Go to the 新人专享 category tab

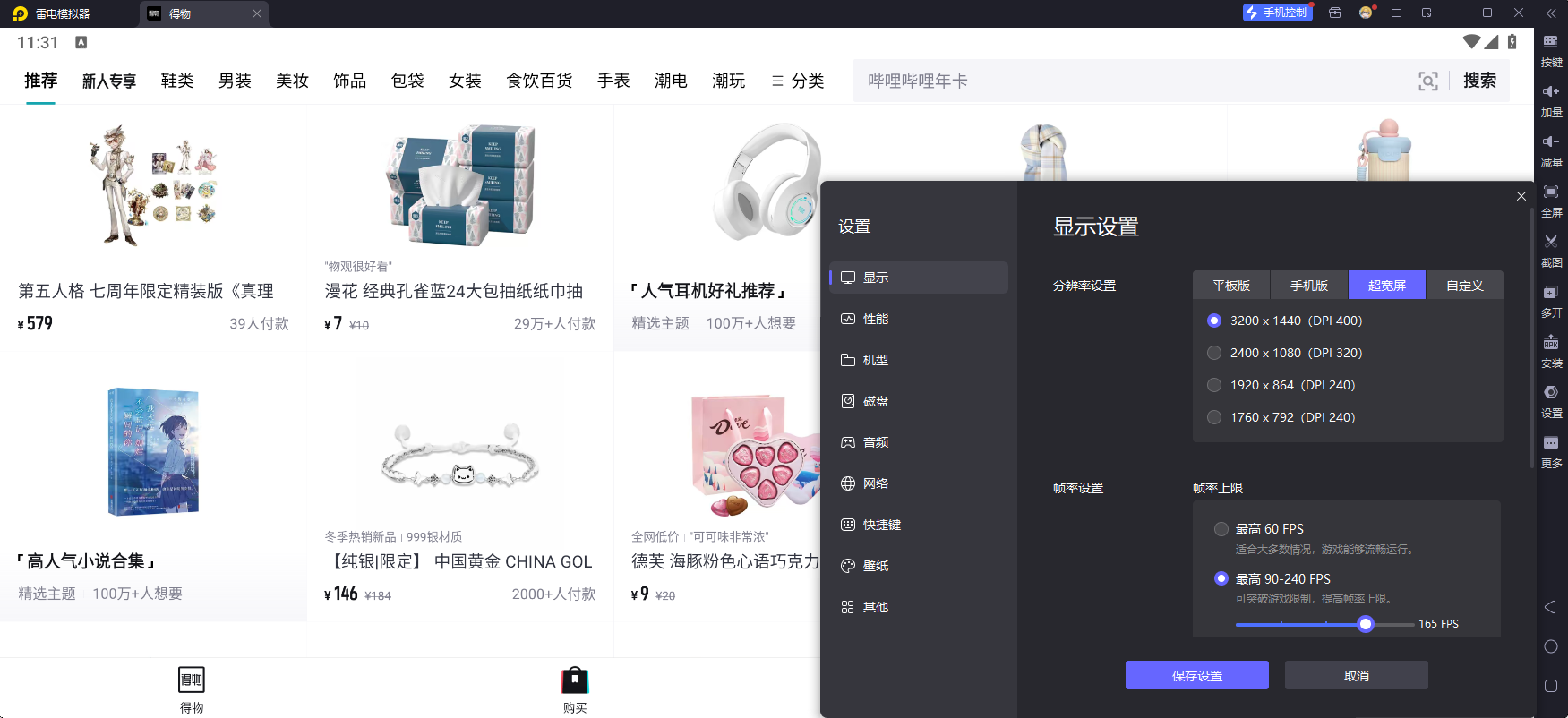click(x=109, y=81)
